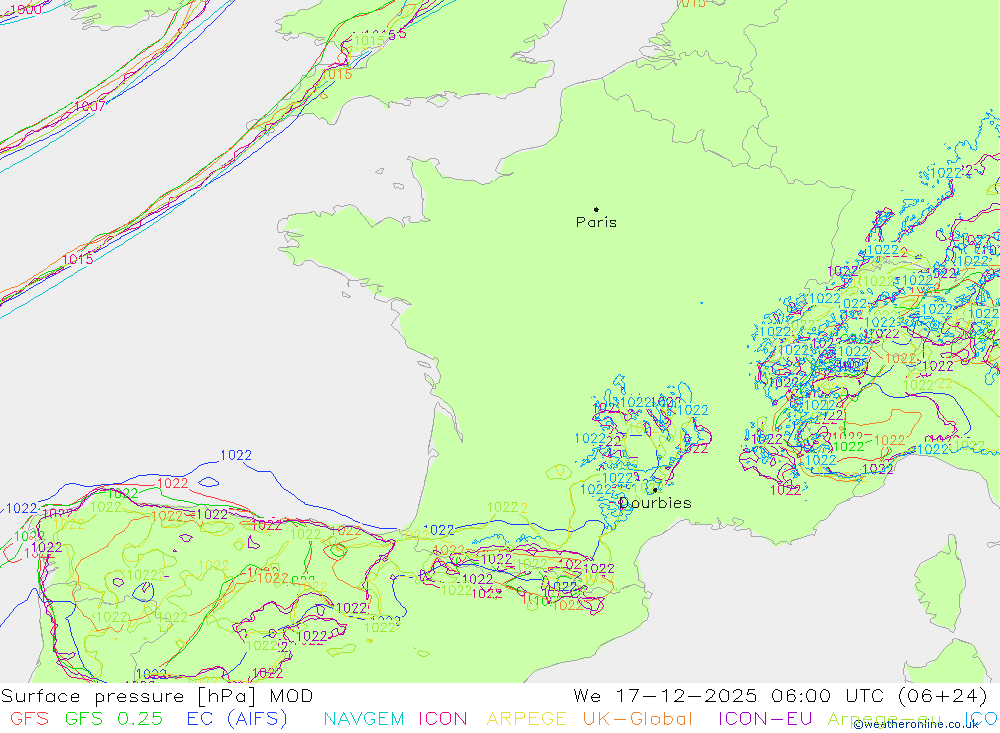This screenshot has width=1000, height=733.
Task: Select the yellow ARPEGE legend entry
Action: click(x=526, y=719)
